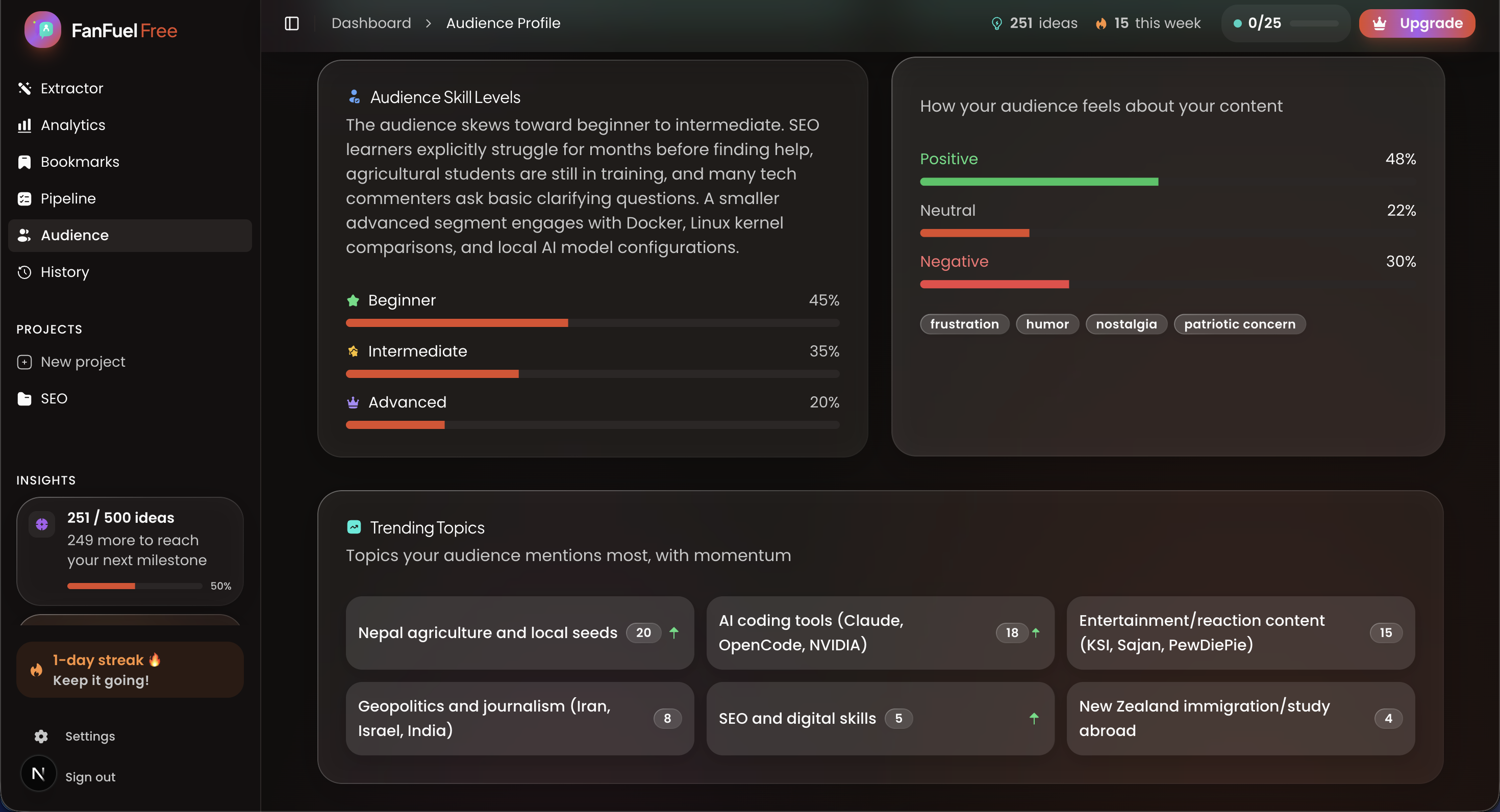Create a New project
This screenshot has height=812, width=1500.
click(83, 362)
